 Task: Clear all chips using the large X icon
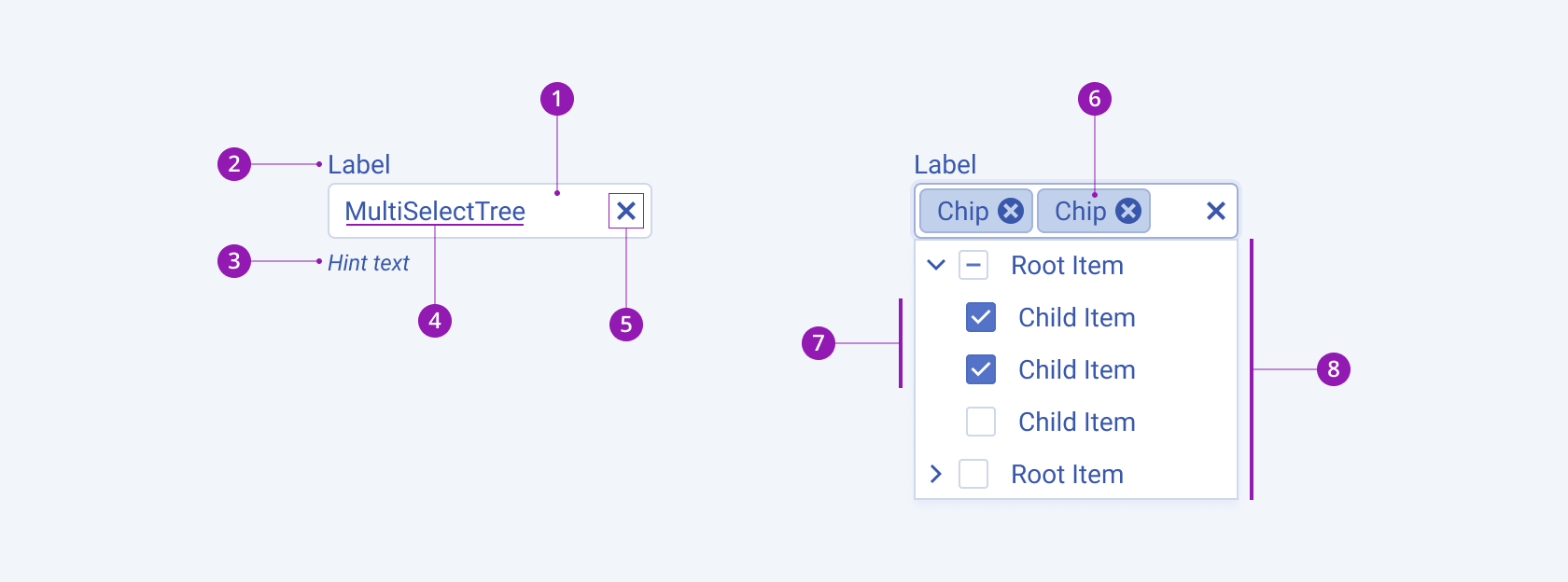(x=1214, y=211)
